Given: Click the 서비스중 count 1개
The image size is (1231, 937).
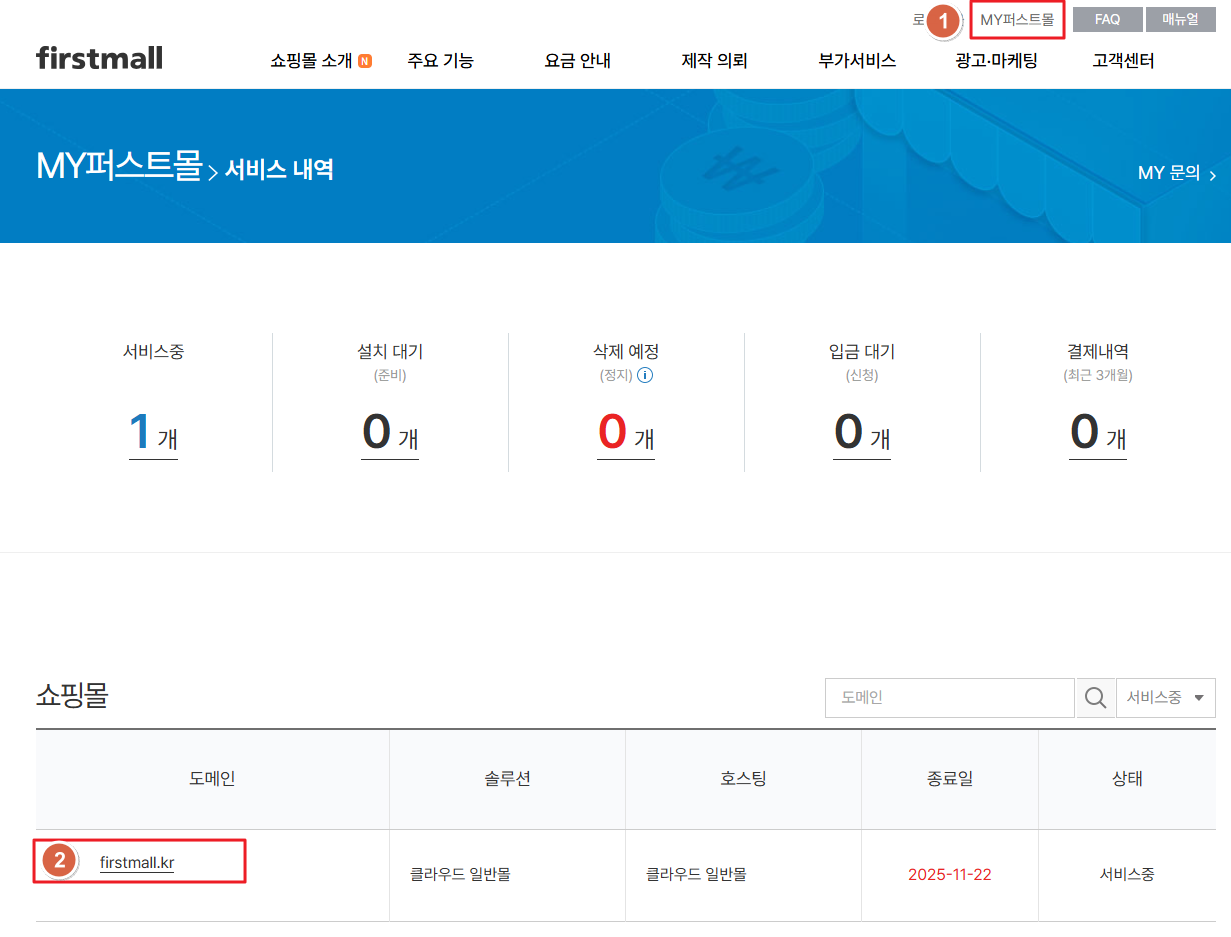Looking at the screenshot, I should [x=153, y=433].
